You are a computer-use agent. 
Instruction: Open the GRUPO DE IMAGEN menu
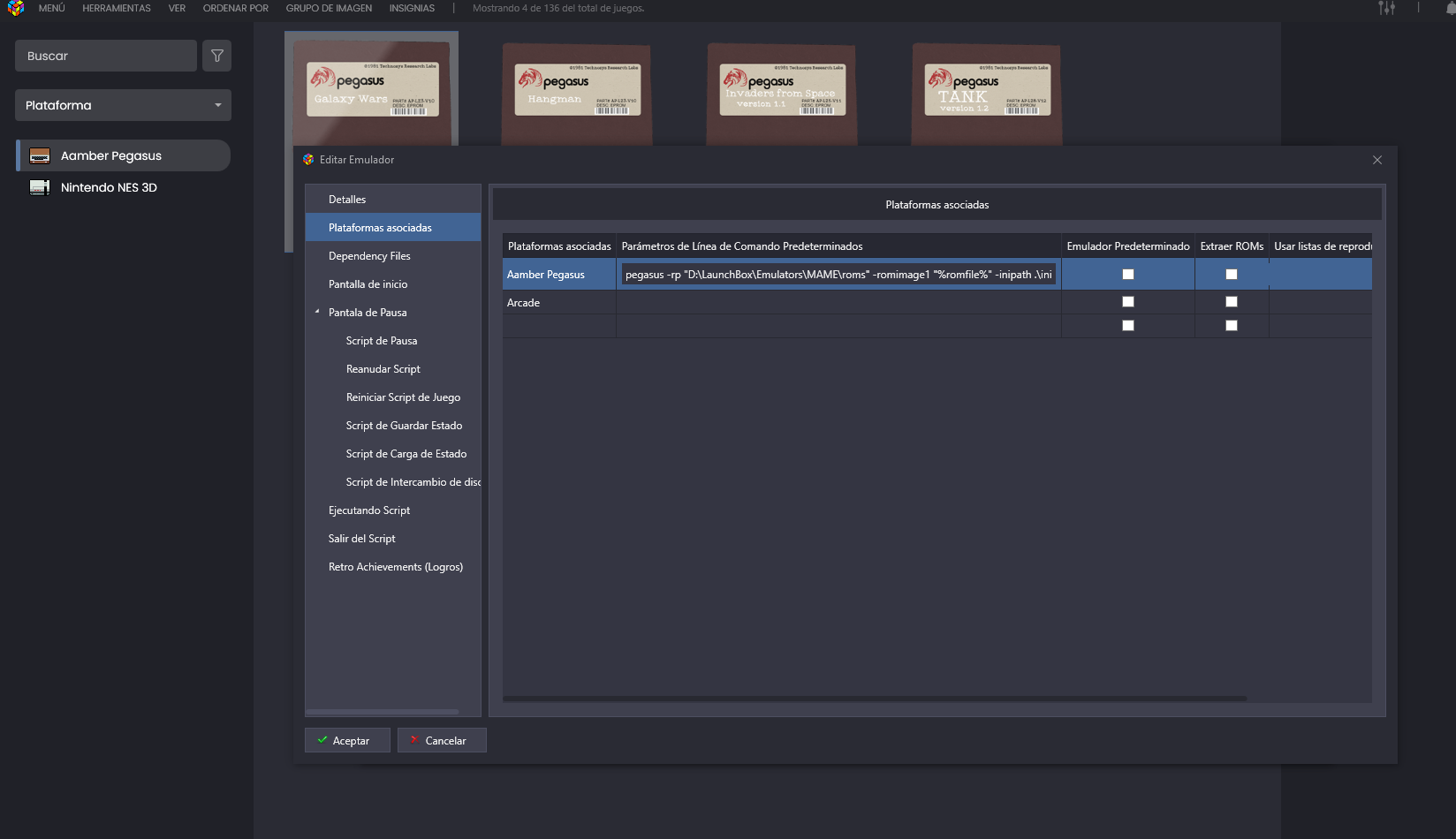[x=329, y=8]
